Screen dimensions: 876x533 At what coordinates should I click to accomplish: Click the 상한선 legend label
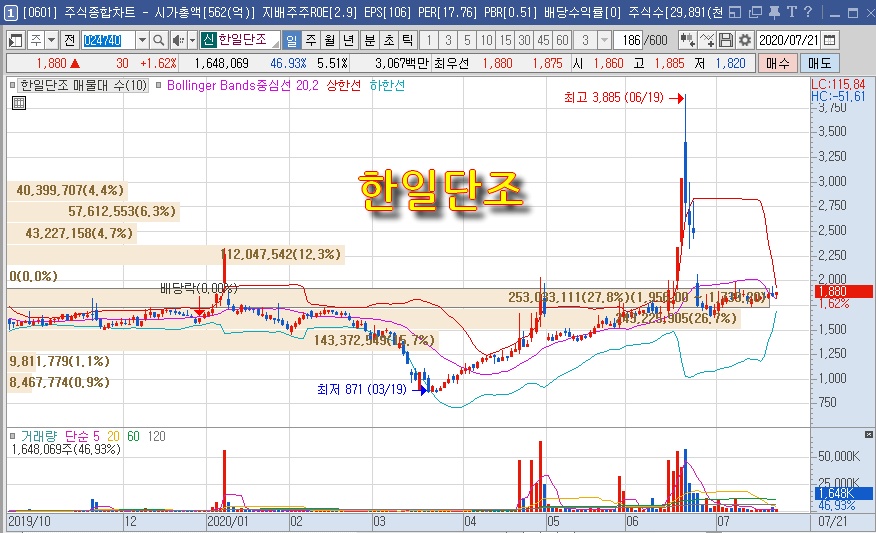pos(344,85)
